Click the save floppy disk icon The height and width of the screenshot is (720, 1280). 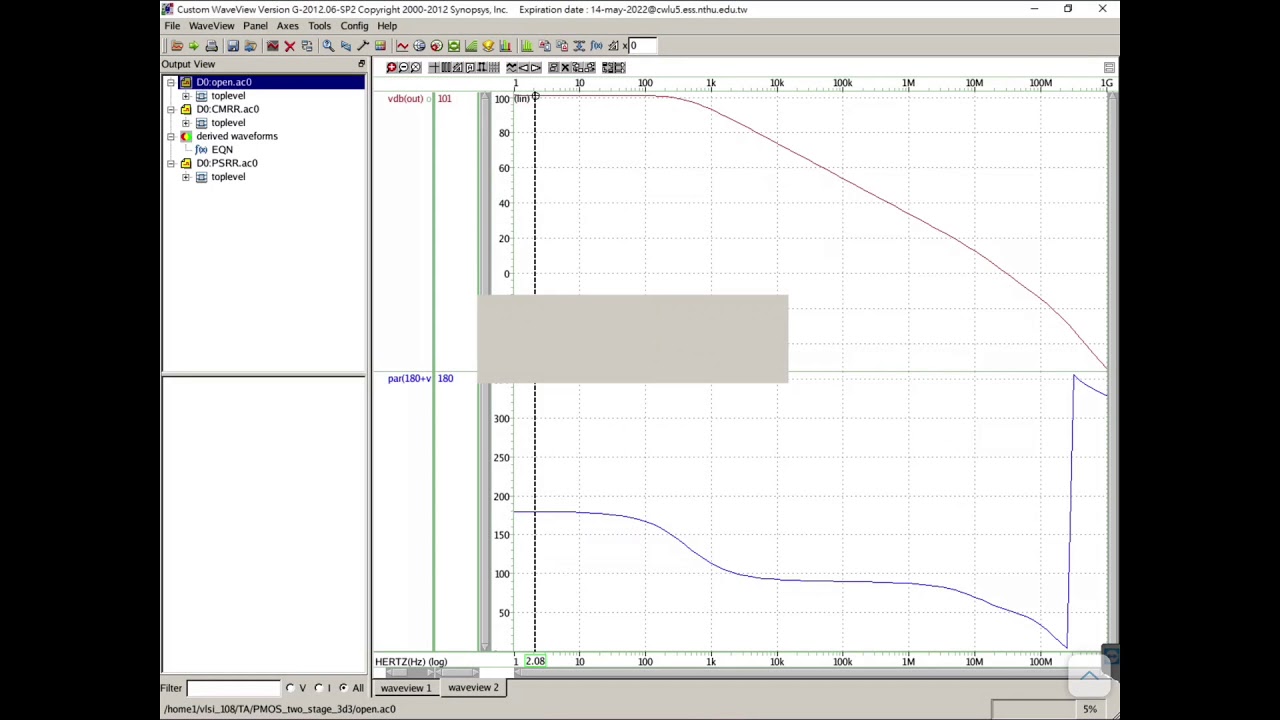pos(233,45)
